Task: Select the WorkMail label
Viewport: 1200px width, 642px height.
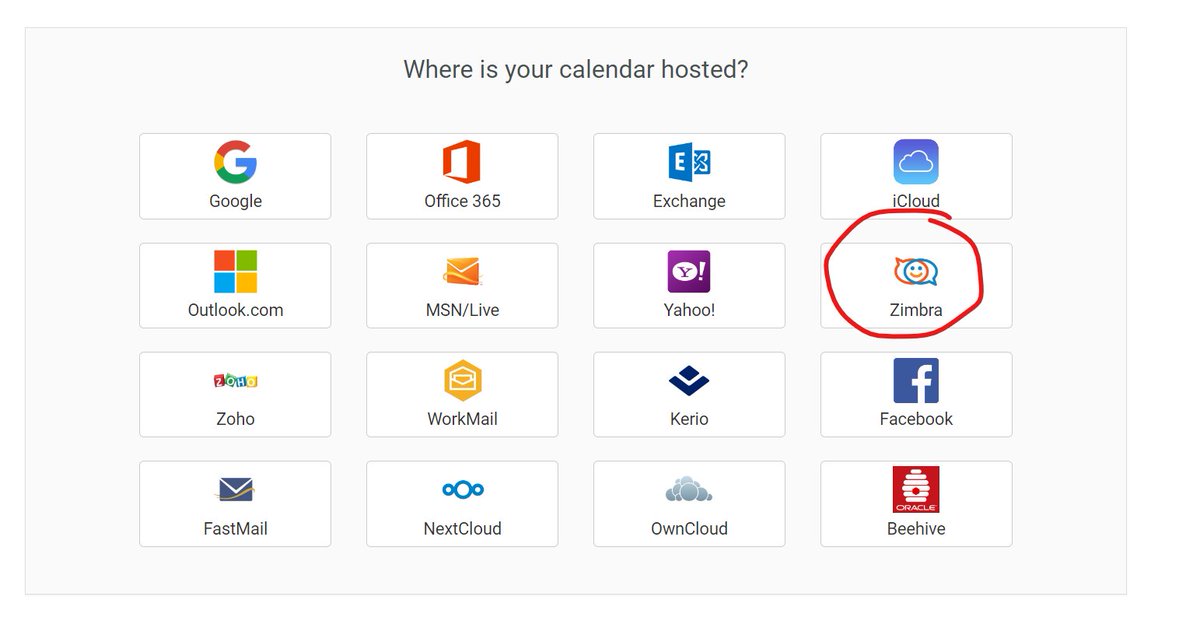Action: [x=462, y=419]
